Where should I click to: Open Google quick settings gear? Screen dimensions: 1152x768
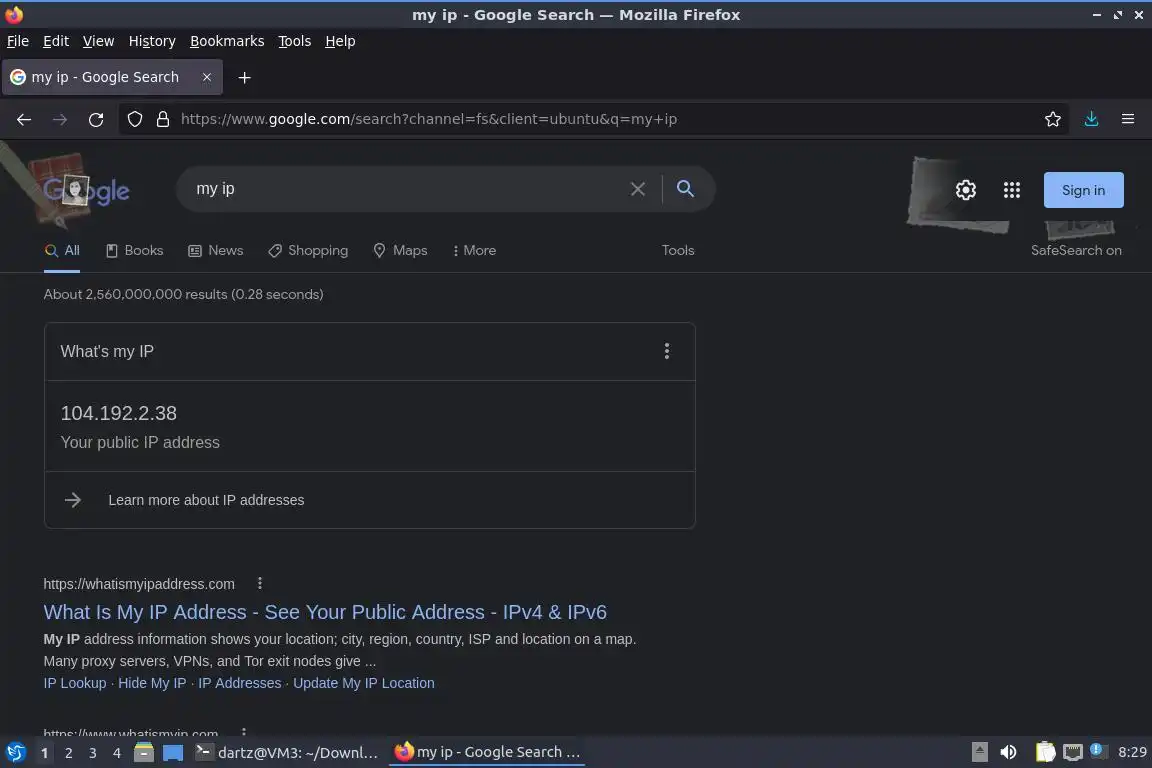coord(965,190)
